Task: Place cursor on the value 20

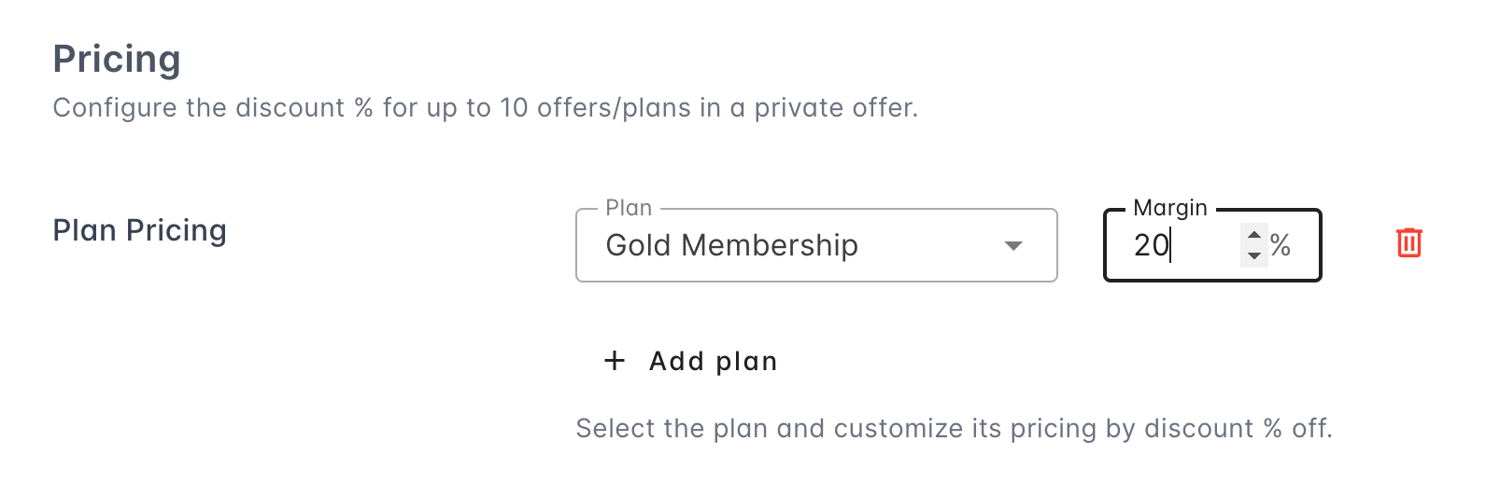Action: click(x=1151, y=245)
